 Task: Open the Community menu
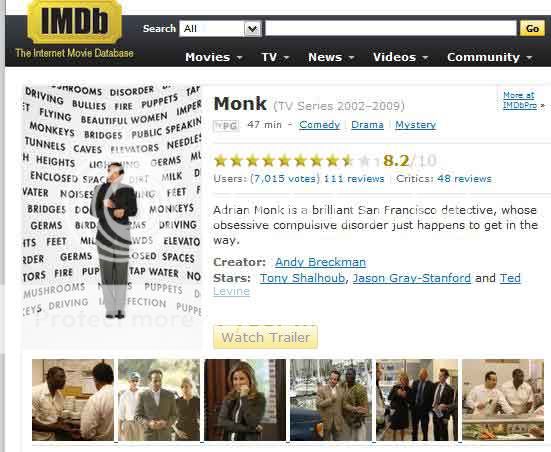coord(490,57)
